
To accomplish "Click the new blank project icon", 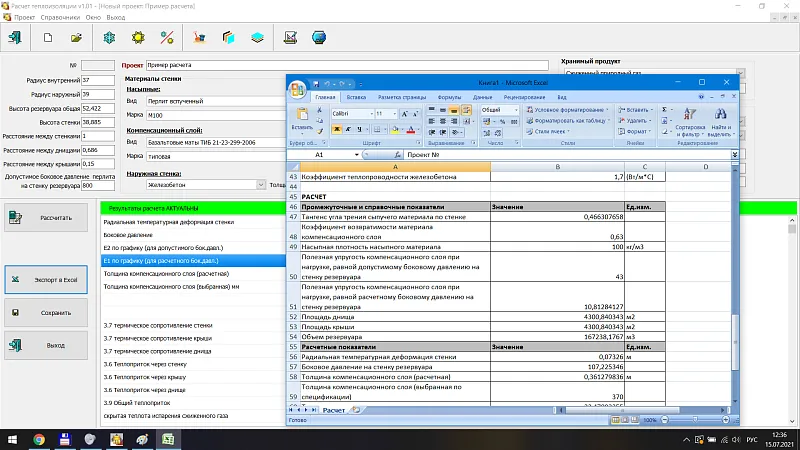I will [x=47, y=38].
